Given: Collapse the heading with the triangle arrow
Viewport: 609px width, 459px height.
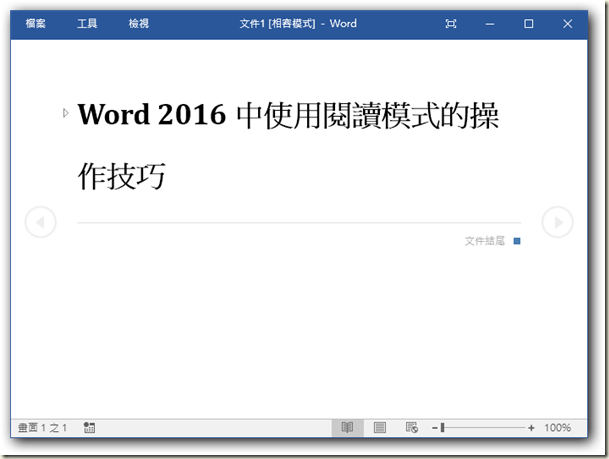Looking at the screenshot, I should click(x=66, y=113).
